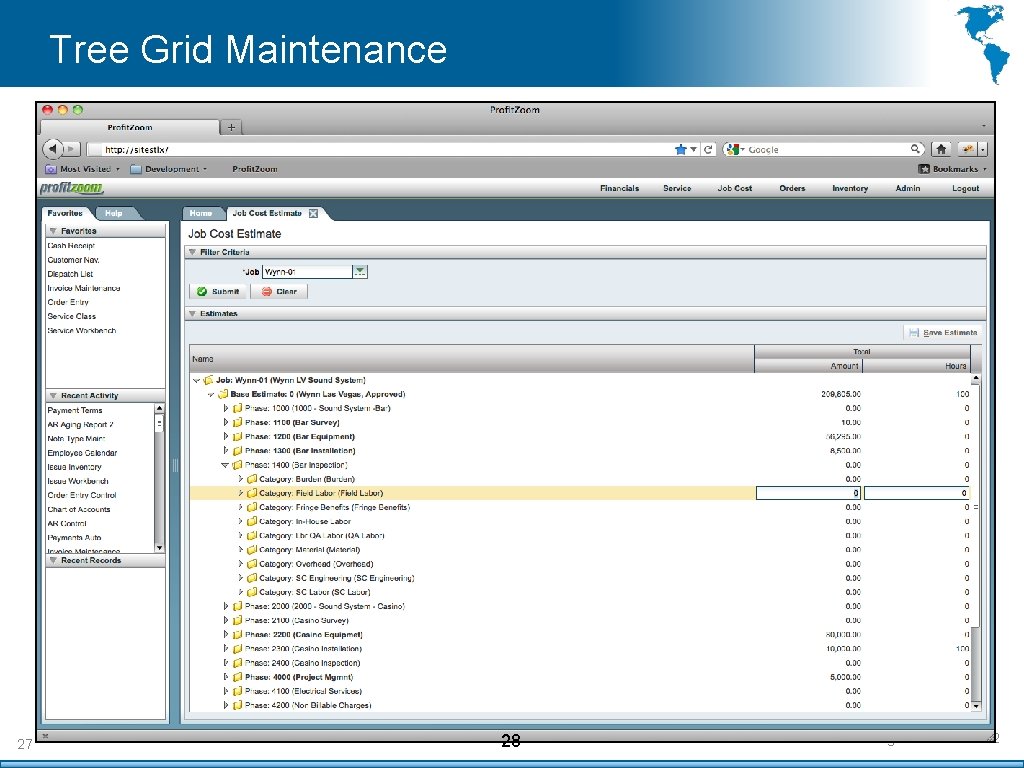
Task: Open a new browser tab with plus button
Action: pos(231,127)
